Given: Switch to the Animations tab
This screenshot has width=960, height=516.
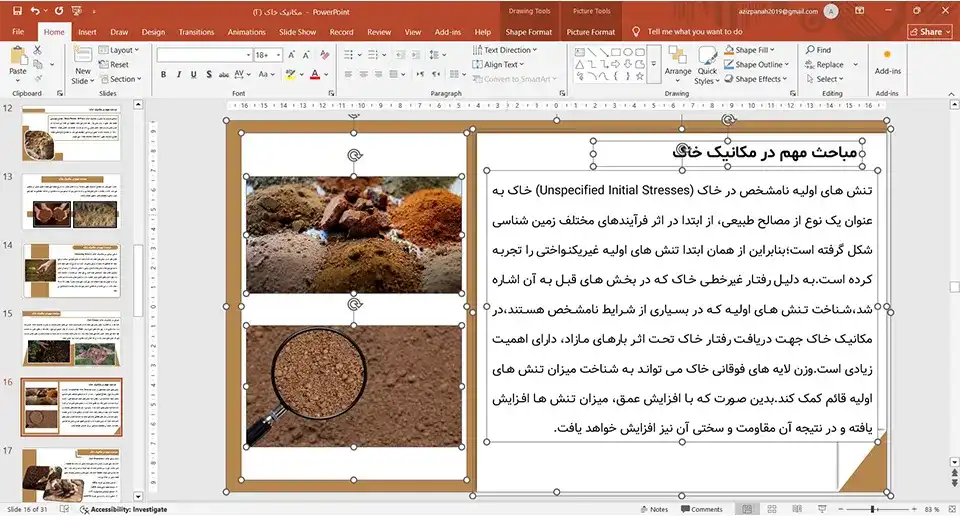Looking at the screenshot, I should pos(246,32).
